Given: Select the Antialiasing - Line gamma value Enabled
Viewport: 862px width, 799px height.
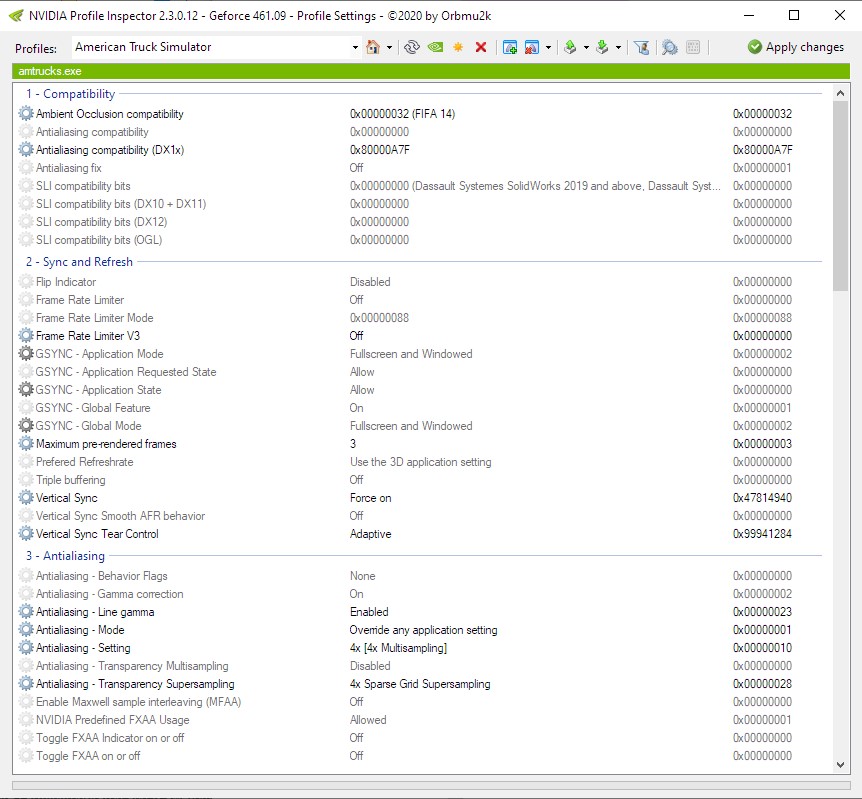Looking at the screenshot, I should click(x=369, y=612).
